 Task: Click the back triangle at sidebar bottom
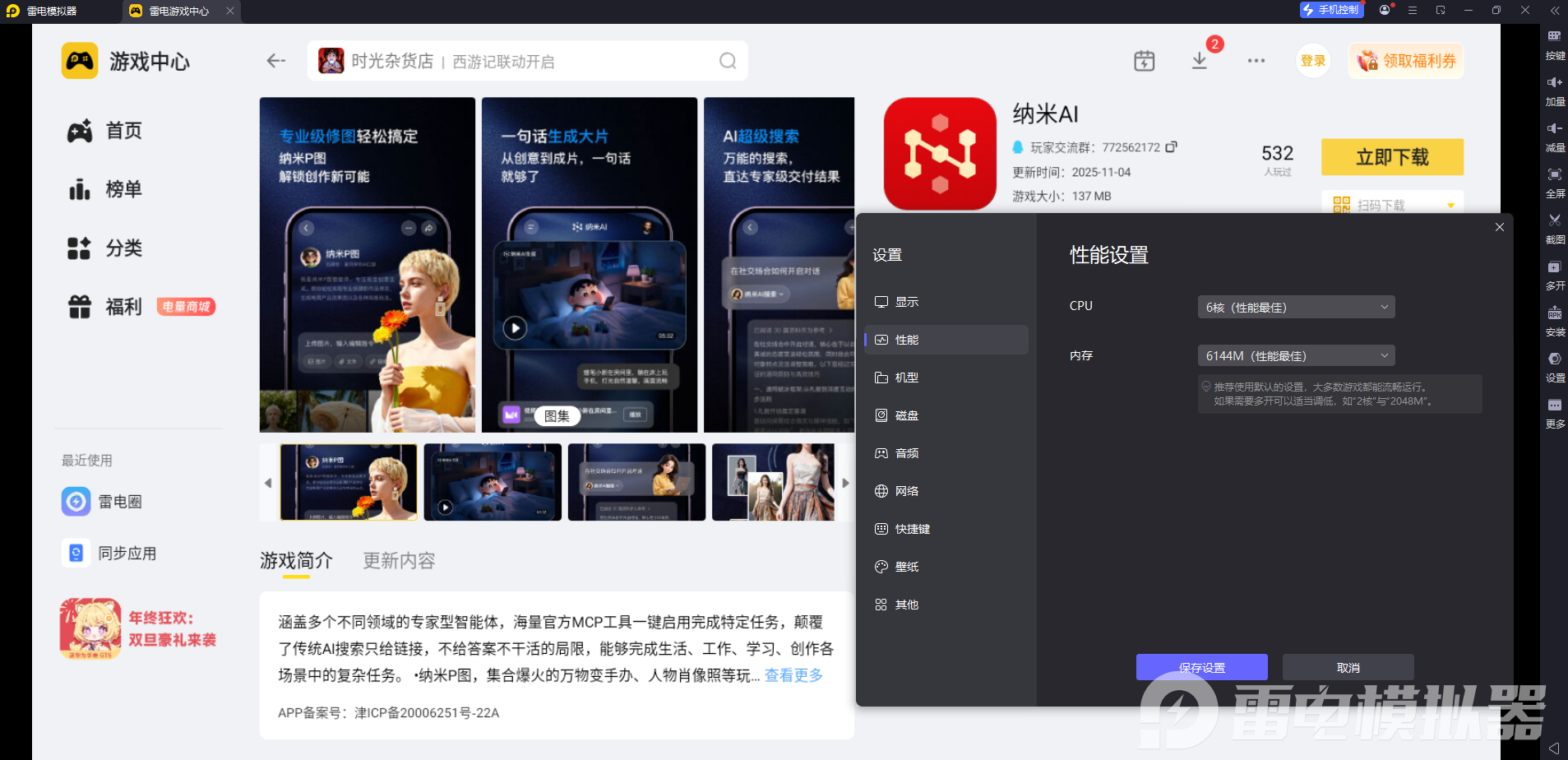click(1554, 748)
